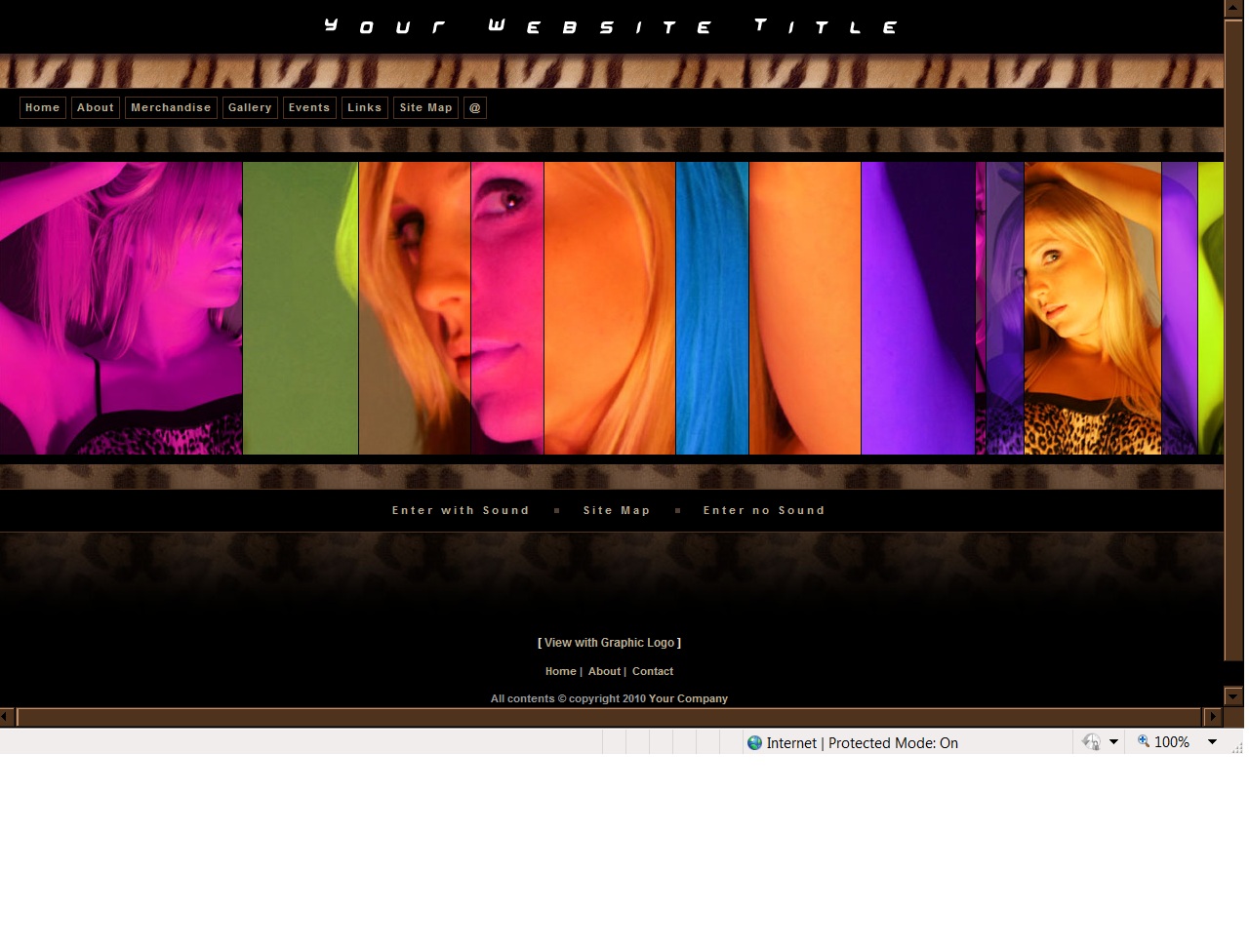
Task: Open the Gallery navigation item
Action: 250,108
